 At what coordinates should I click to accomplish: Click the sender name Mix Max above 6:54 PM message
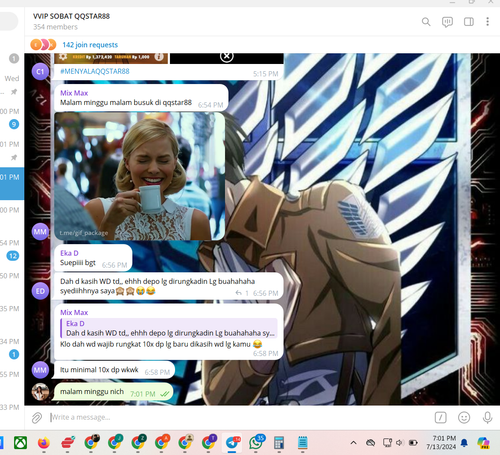[74, 93]
